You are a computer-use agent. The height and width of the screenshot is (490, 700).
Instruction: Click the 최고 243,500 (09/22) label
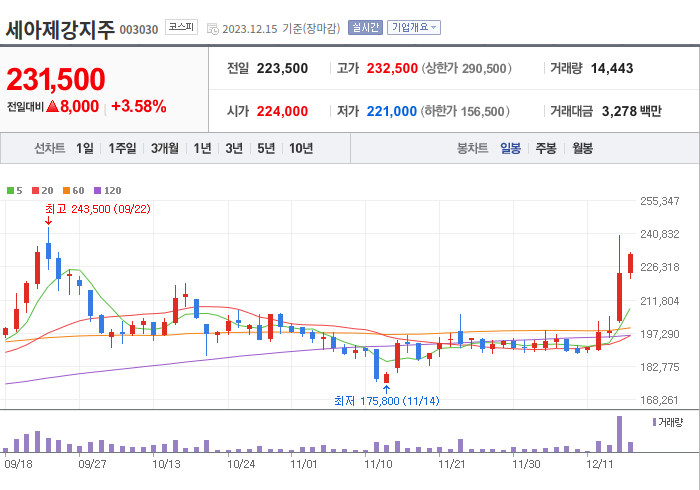pyautogui.click(x=98, y=209)
